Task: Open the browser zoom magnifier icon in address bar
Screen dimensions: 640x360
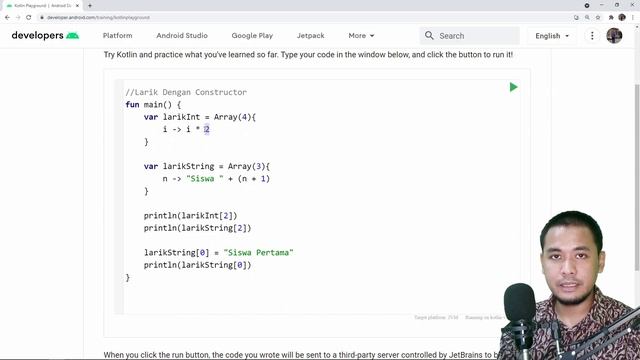Action: coord(587,18)
